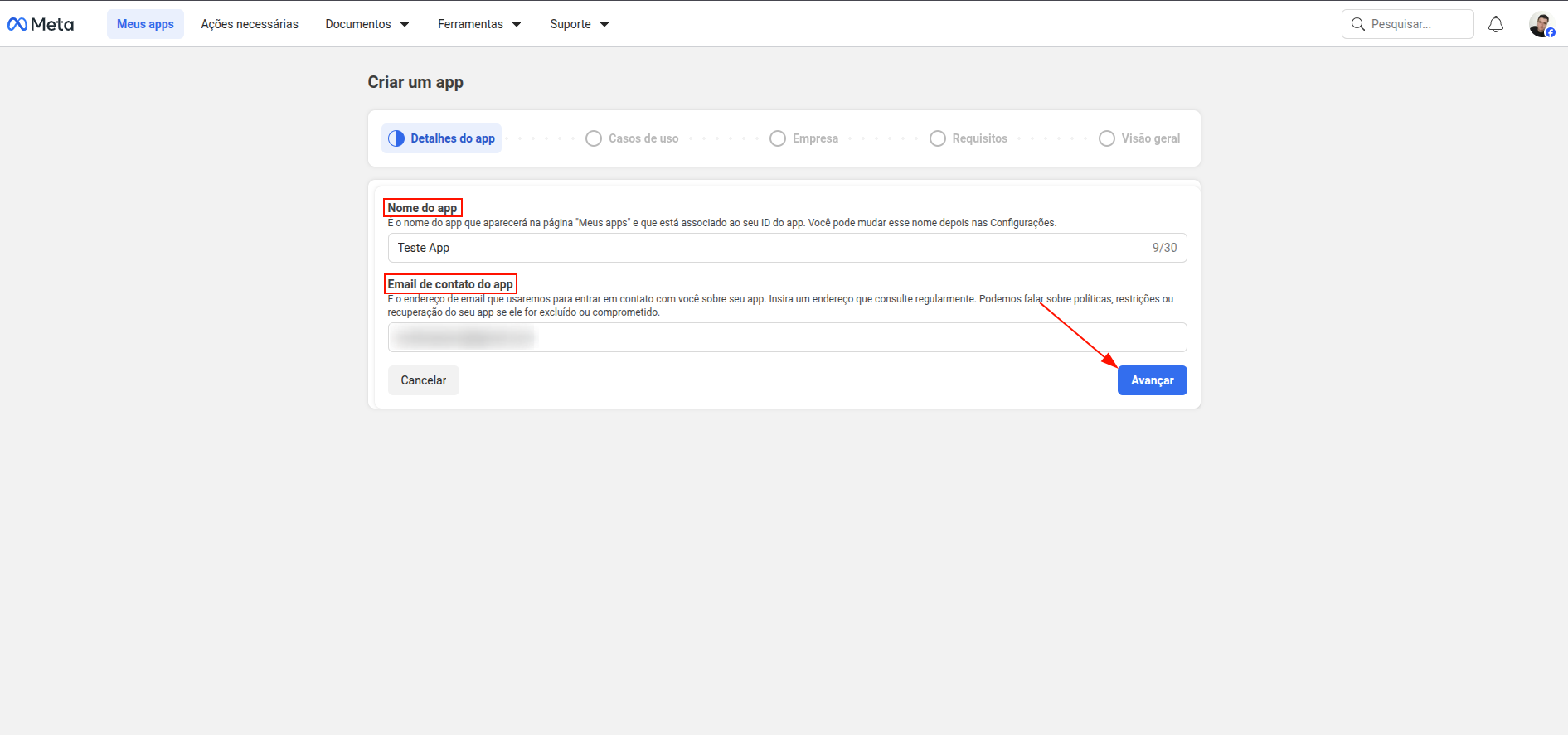Viewport: 1568px width, 735px height.
Task: Click the Detalhes do app step label
Action: click(x=453, y=138)
